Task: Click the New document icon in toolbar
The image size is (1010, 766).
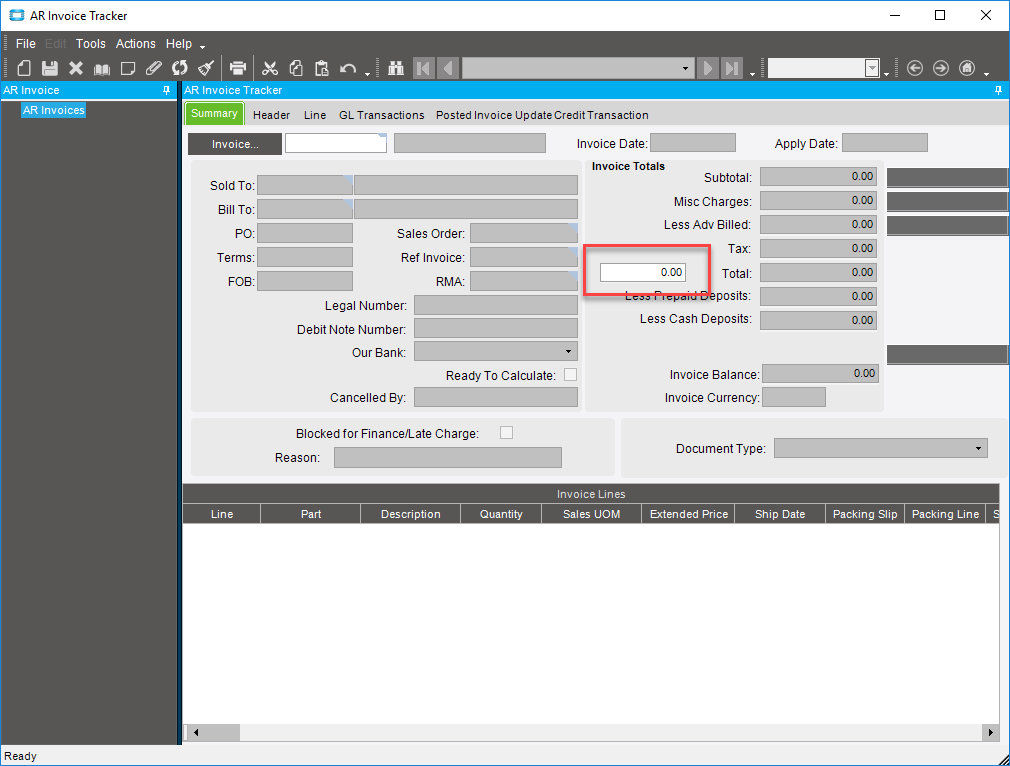Action: click(24, 68)
